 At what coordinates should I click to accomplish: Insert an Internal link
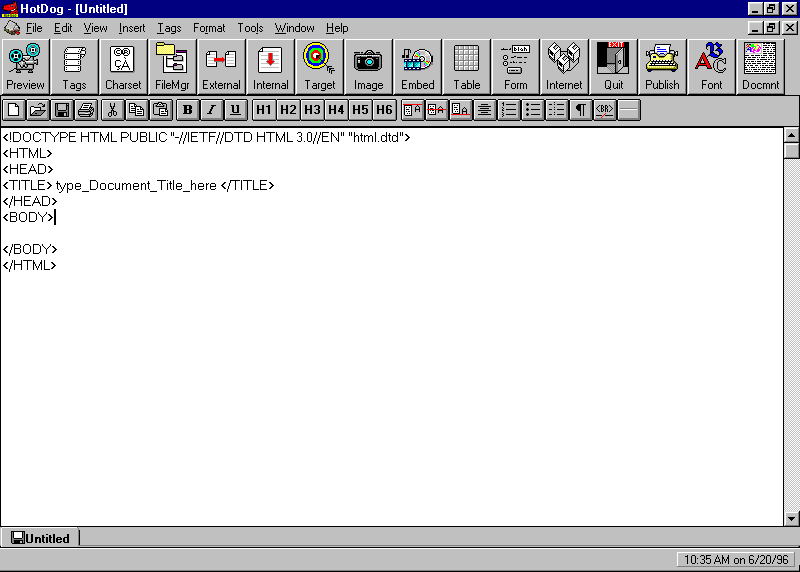pyautogui.click(x=270, y=67)
